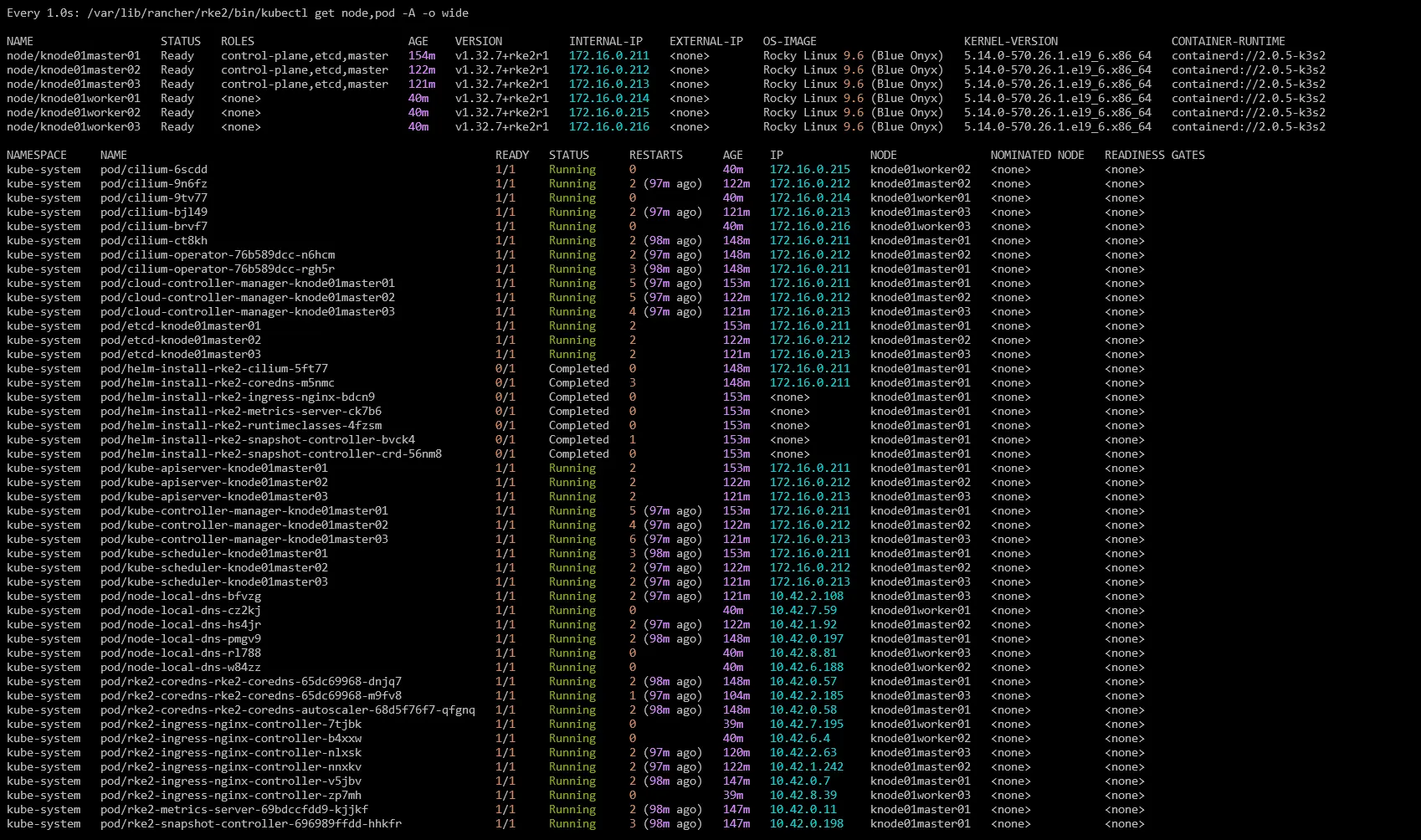This screenshot has width=1421, height=840.
Task: Click pod/helm-install-rke2-cilium-5ft77
Action: 214,368
